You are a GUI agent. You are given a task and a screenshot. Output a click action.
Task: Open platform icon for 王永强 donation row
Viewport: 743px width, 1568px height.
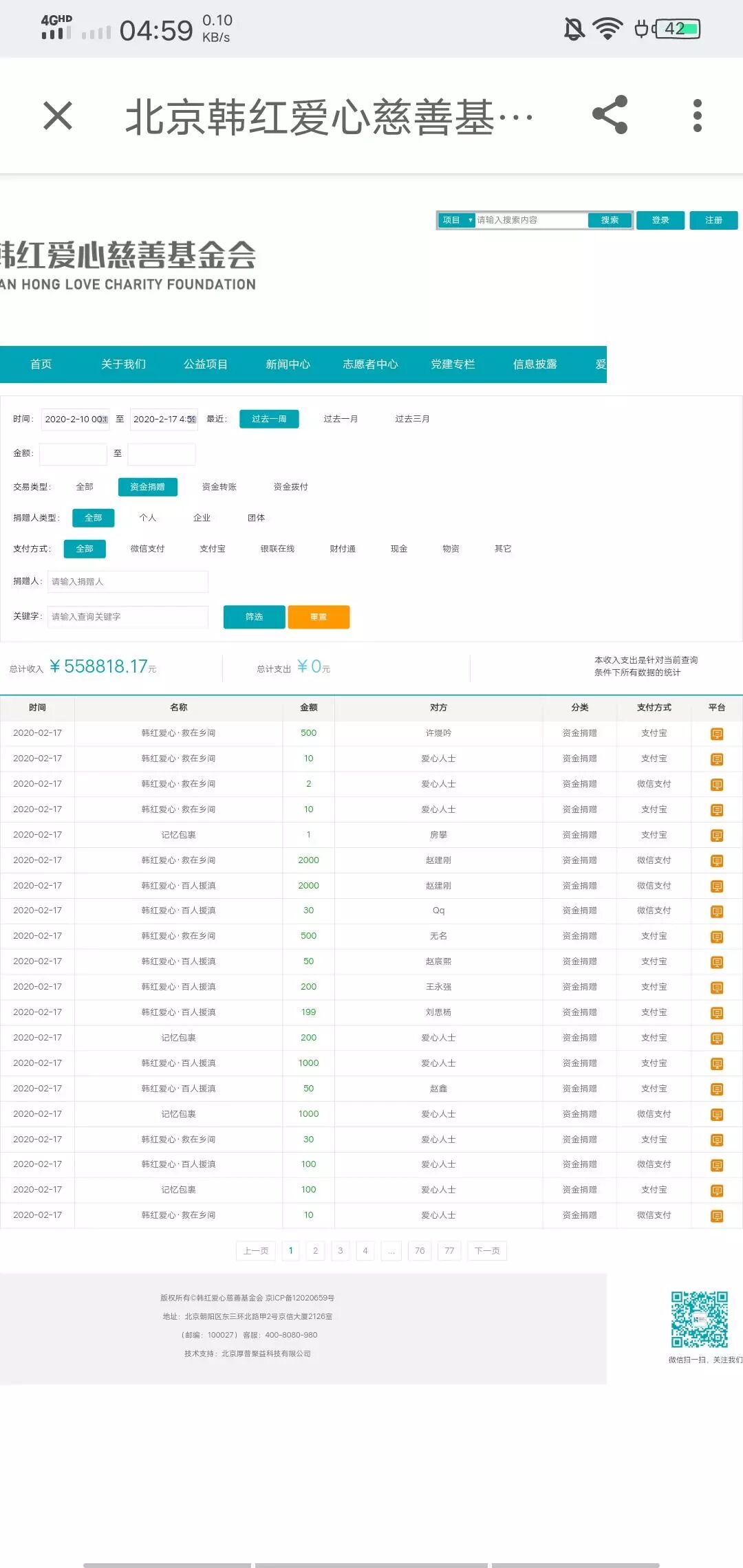click(717, 988)
